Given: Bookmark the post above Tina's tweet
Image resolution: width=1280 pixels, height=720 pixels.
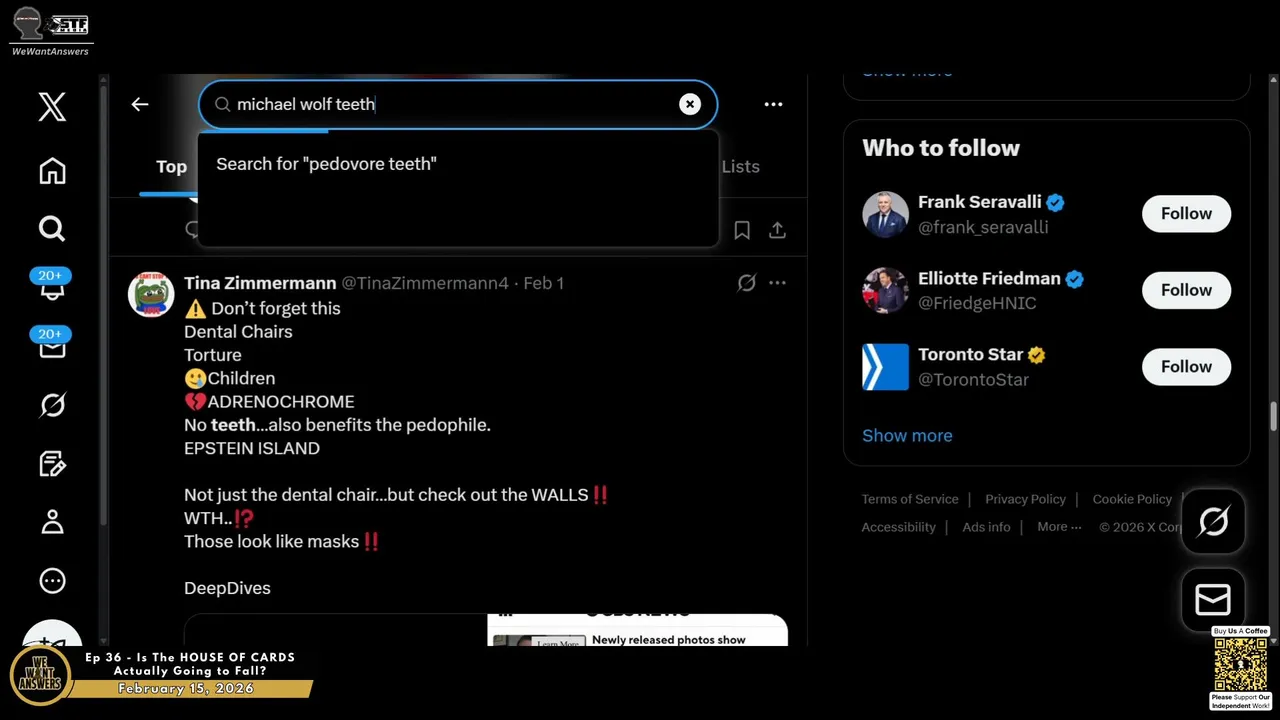Looking at the screenshot, I should click(742, 230).
